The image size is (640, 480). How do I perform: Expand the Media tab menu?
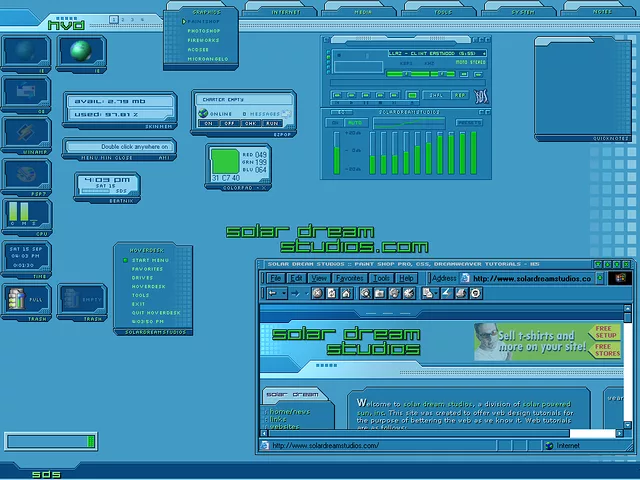363,12
